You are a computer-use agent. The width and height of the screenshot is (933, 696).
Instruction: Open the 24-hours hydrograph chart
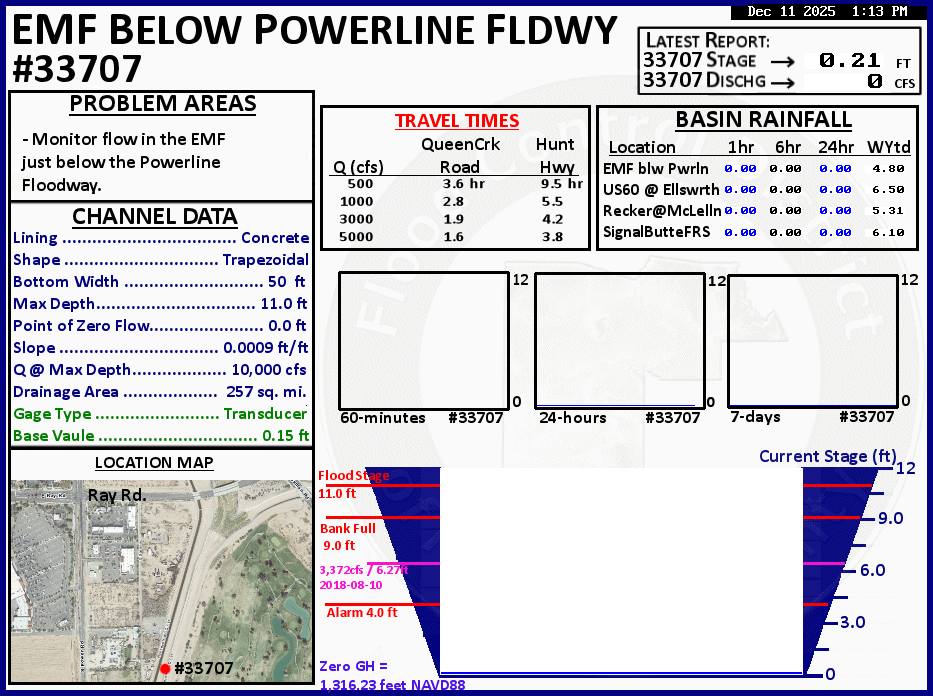[x=620, y=340]
